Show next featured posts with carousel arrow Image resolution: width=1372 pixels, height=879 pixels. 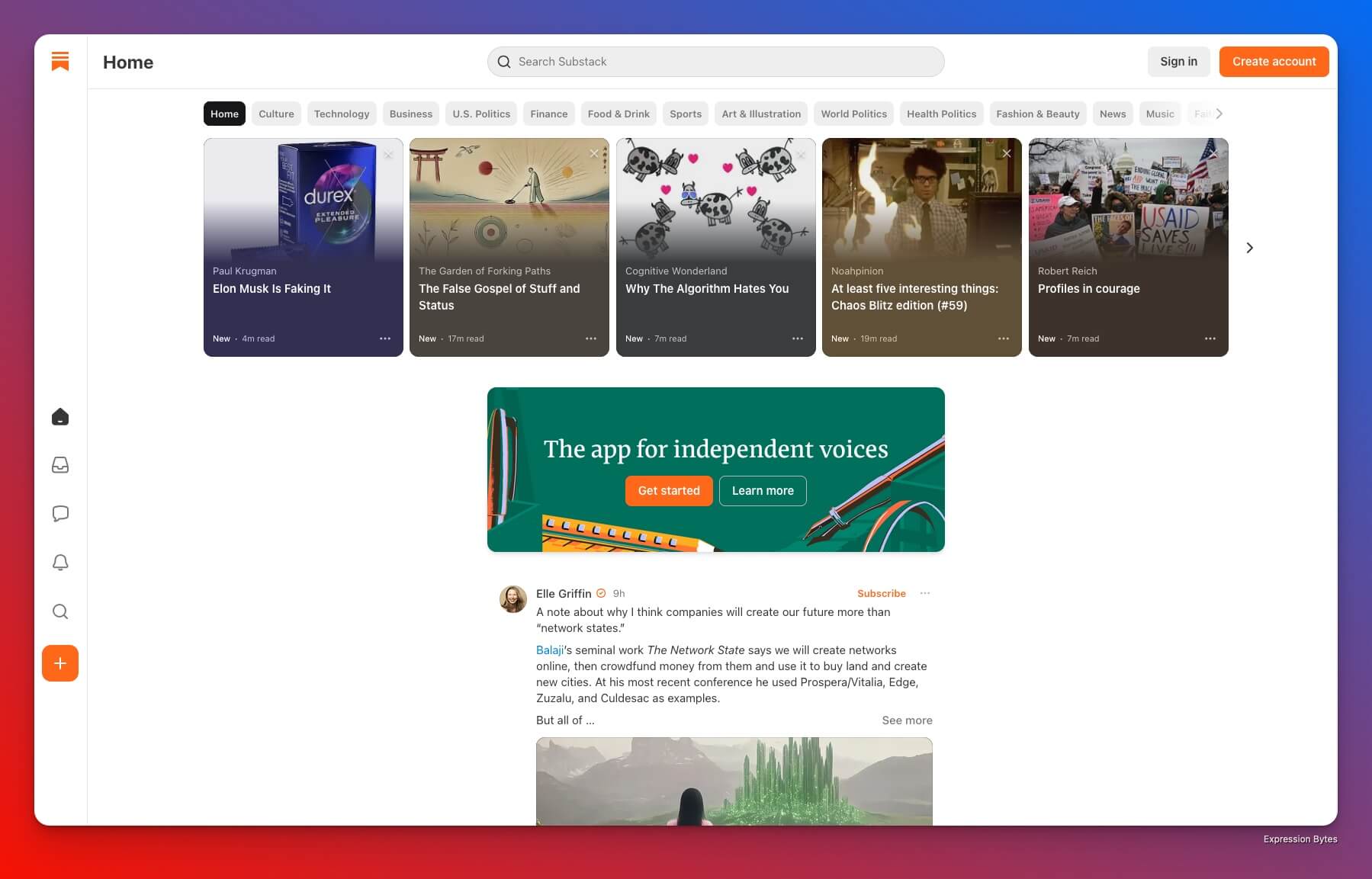click(1249, 248)
